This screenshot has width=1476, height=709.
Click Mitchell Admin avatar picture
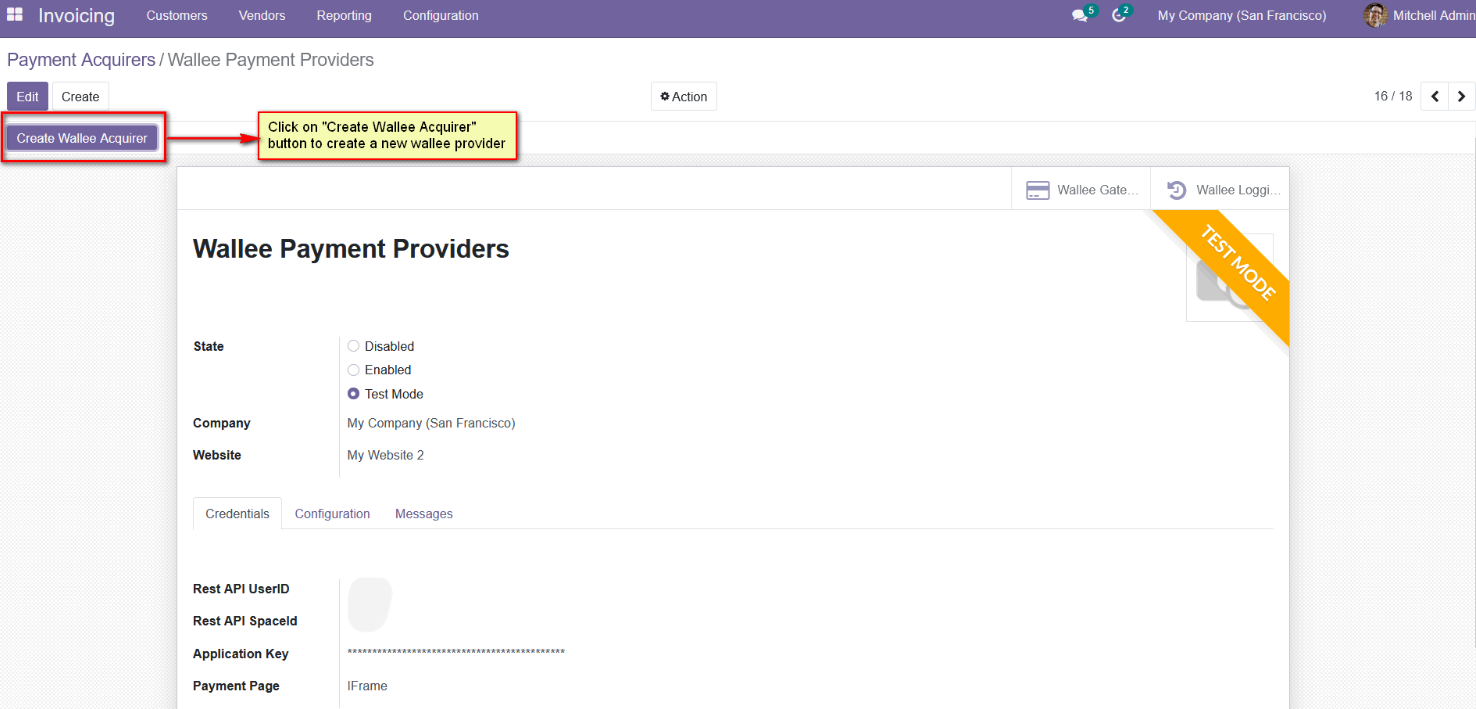pyautogui.click(x=1376, y=16)
